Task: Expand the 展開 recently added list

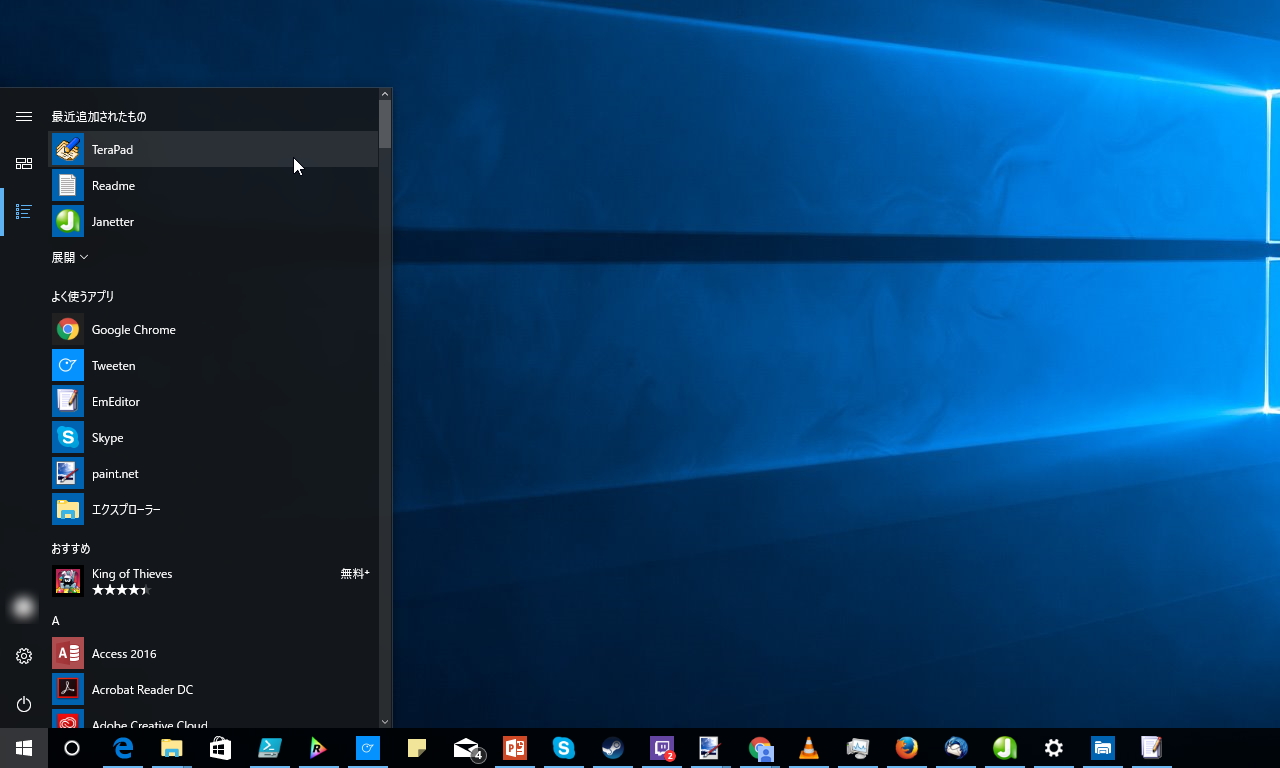Action: [70, 258]
